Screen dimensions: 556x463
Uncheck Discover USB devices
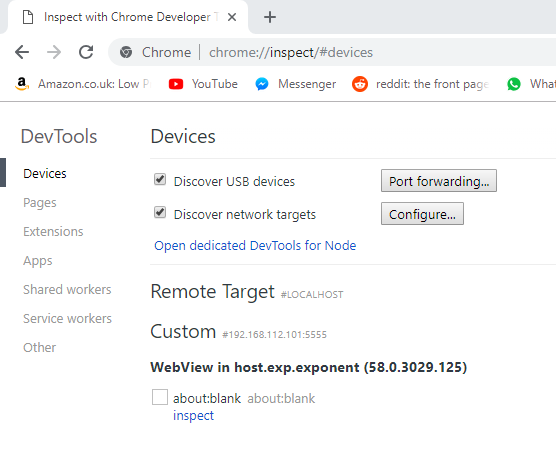pos(160,179)
